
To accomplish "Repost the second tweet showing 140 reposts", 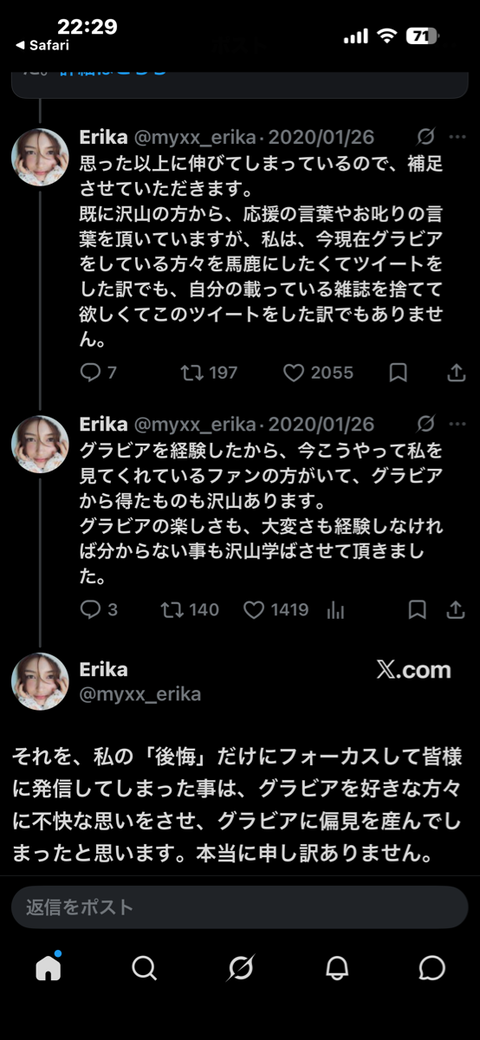I will [x=172, y=610].
